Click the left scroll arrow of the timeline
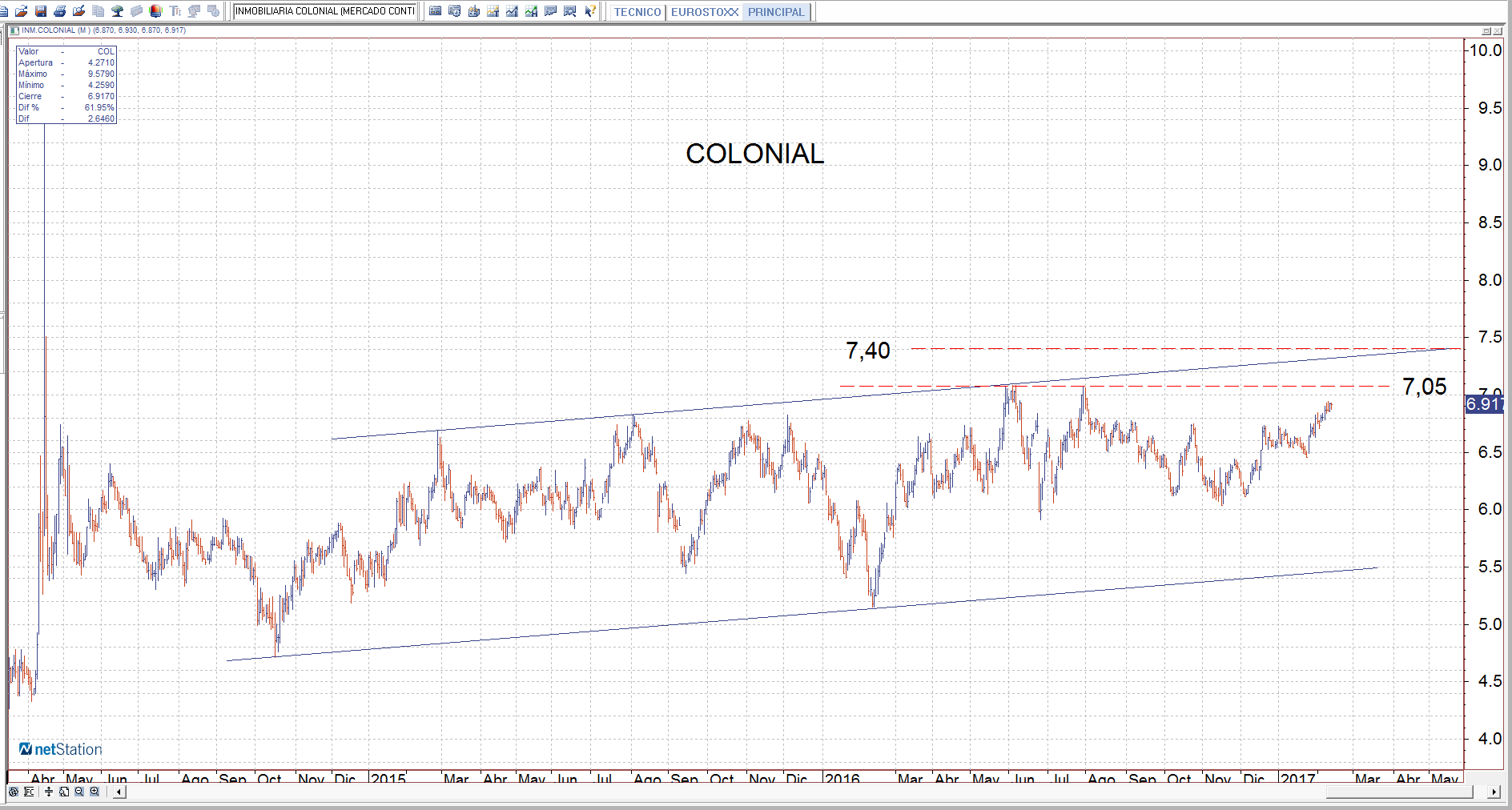Viewport: 1512px width, 810px height. [x=119, y=792]
